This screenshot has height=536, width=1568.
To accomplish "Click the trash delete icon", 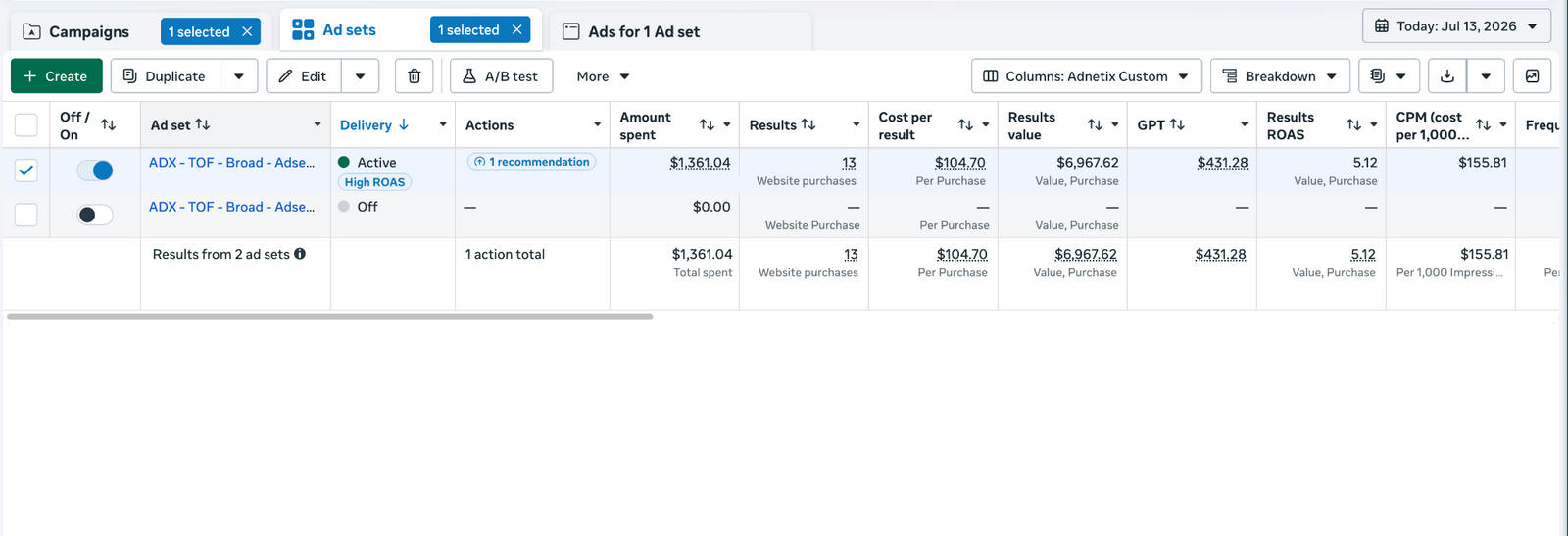I will (x=415, y=76).
